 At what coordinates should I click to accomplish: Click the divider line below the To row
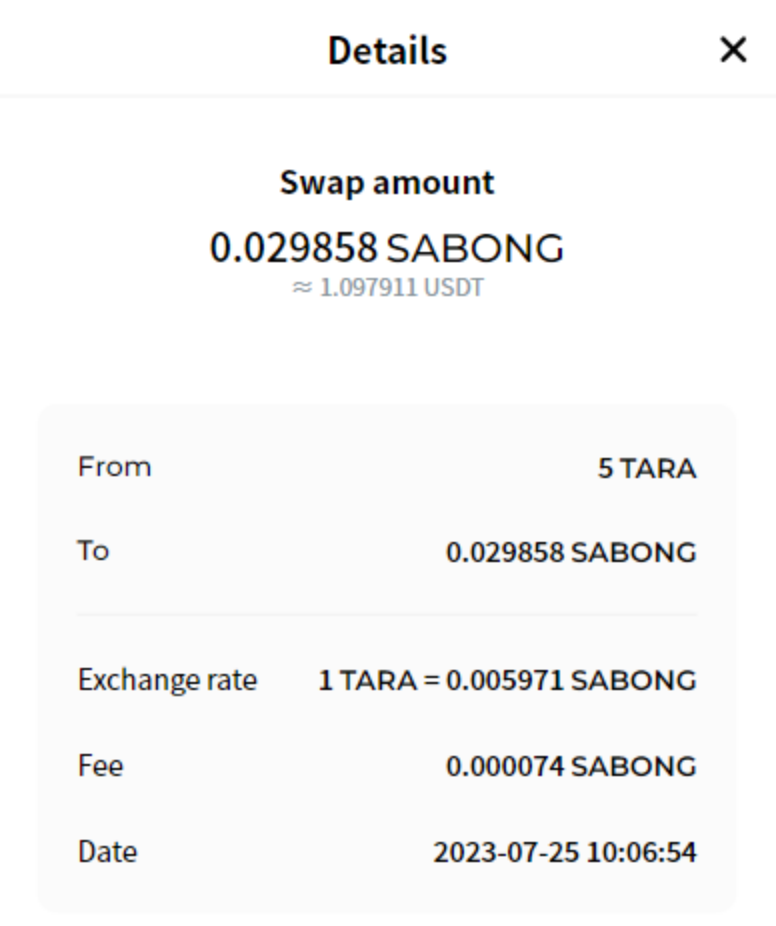387,615
